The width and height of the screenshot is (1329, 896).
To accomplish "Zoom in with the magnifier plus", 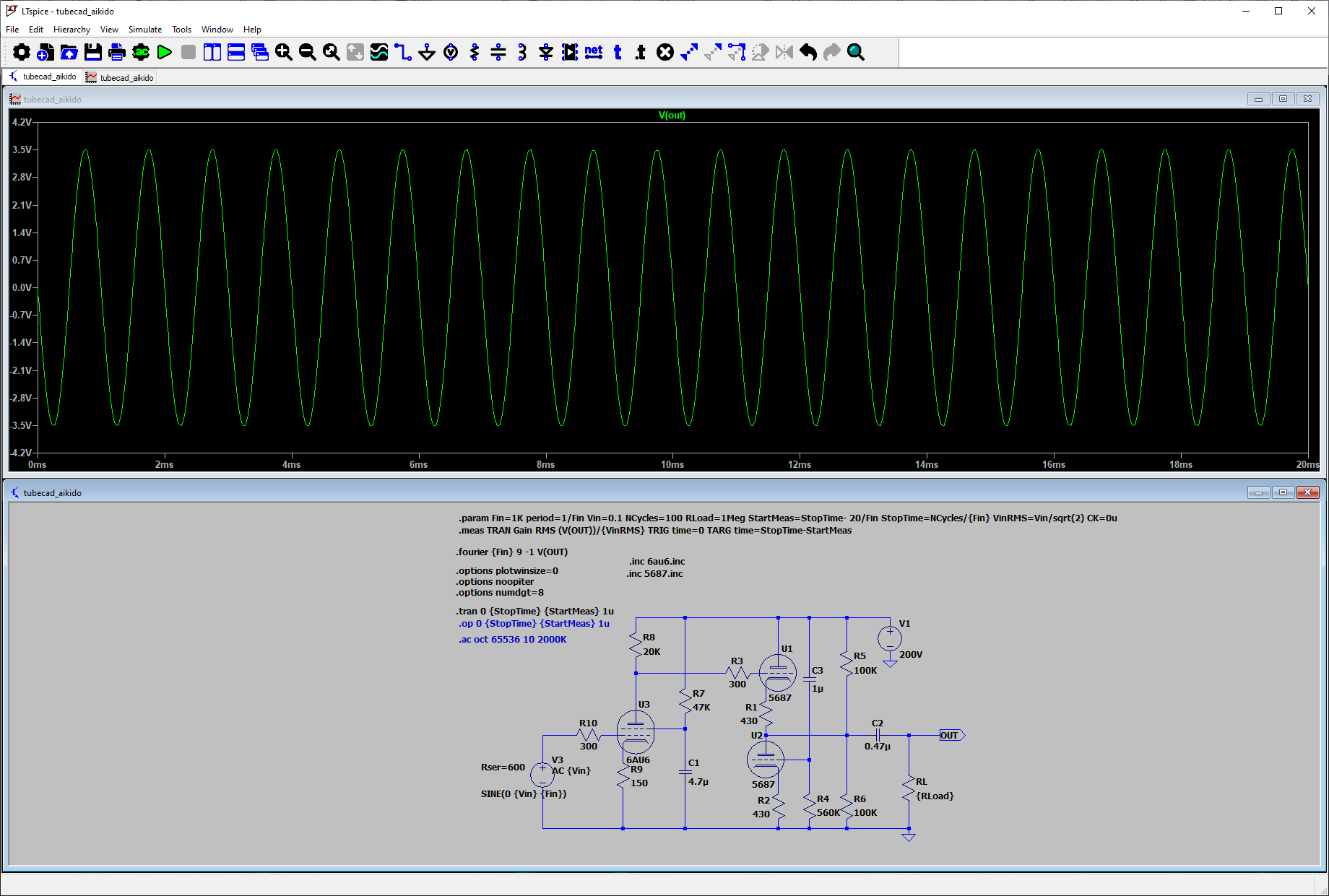I will 284,52.
